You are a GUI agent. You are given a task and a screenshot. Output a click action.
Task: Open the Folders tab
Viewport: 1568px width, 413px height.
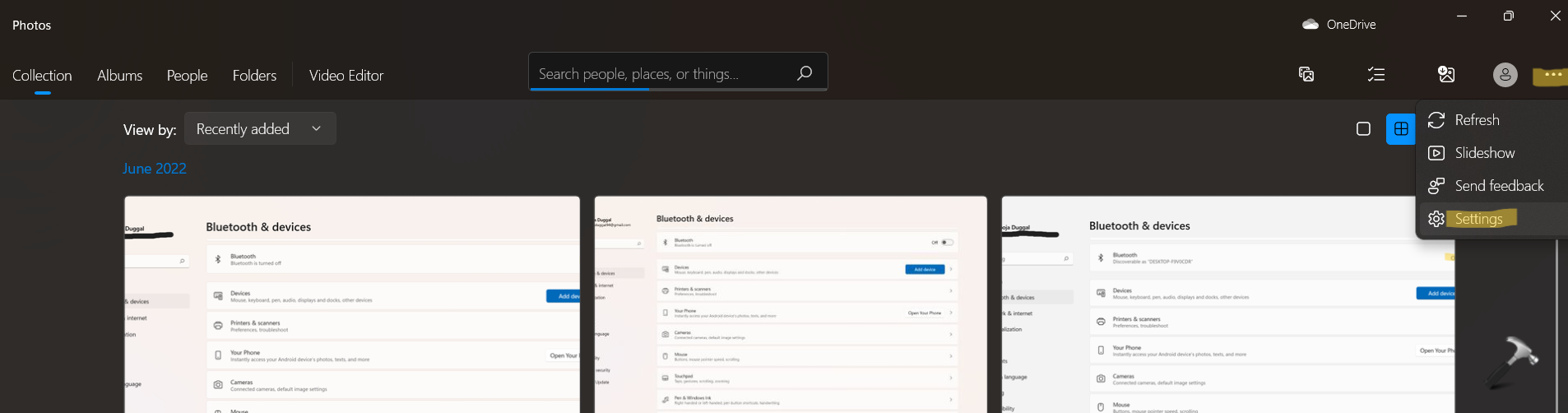coord(254,76)
